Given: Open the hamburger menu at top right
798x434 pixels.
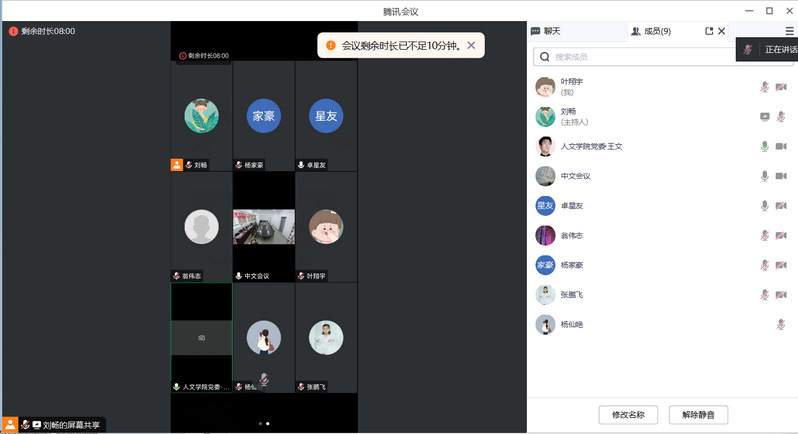Looking at the screenshot, I should point(789,32).
